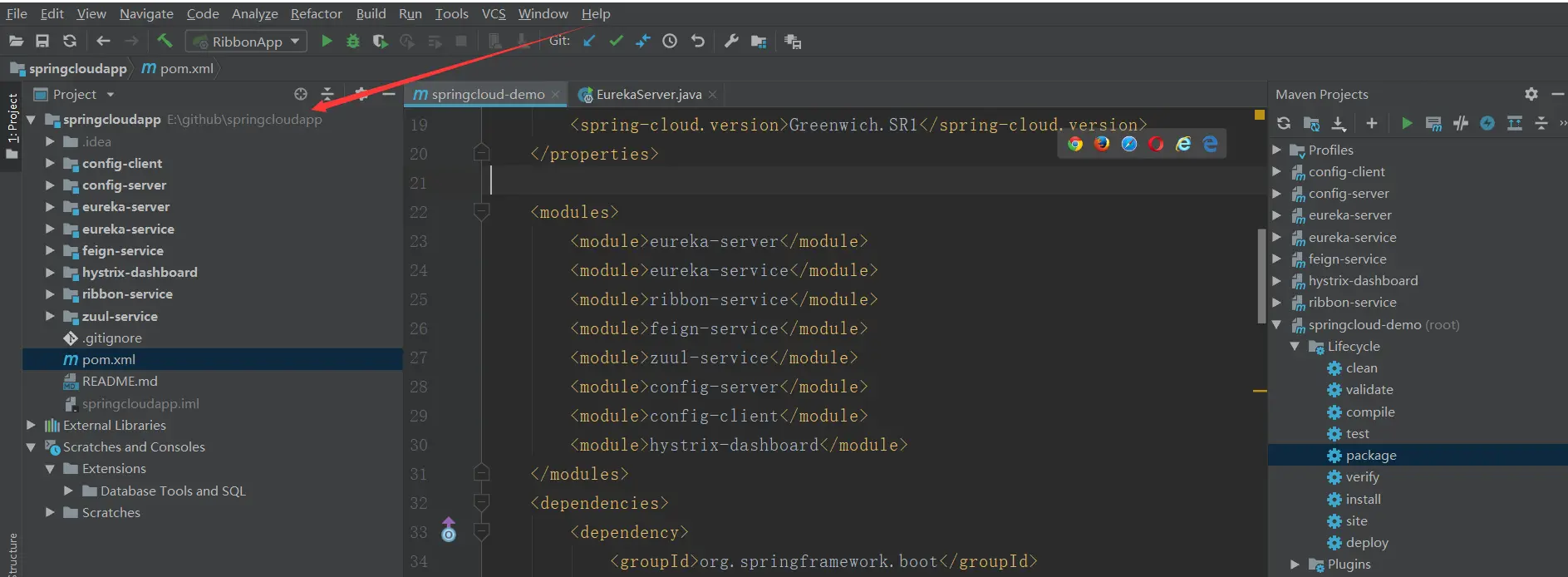
Task: Expand the Plugins node in Maven panel
Action: pyautogui.click(x=1295, y=565)
